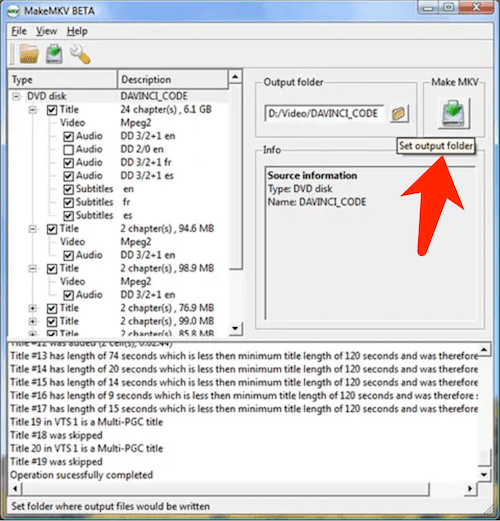This screenshot has width=500, height=521.
Task: Open the View menu
Action: [x=47, y=31]
